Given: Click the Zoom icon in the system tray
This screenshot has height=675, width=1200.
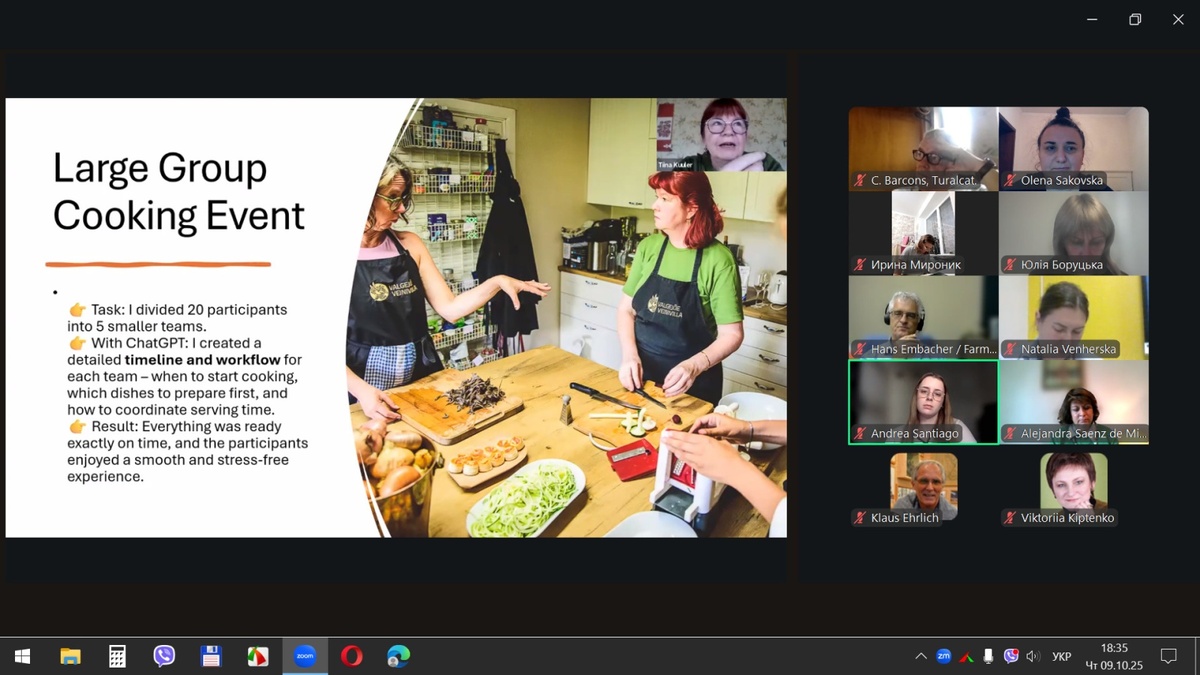Looking at the screenshot, I should coord(943,656).
